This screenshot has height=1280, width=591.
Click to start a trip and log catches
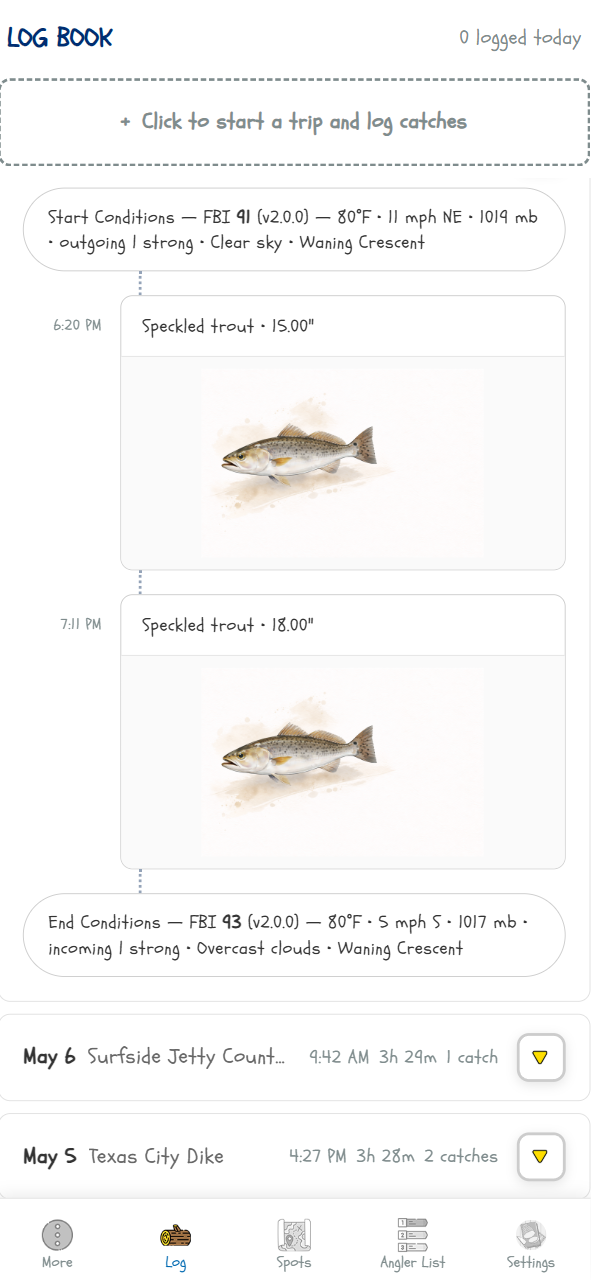(x=294, y=122)
